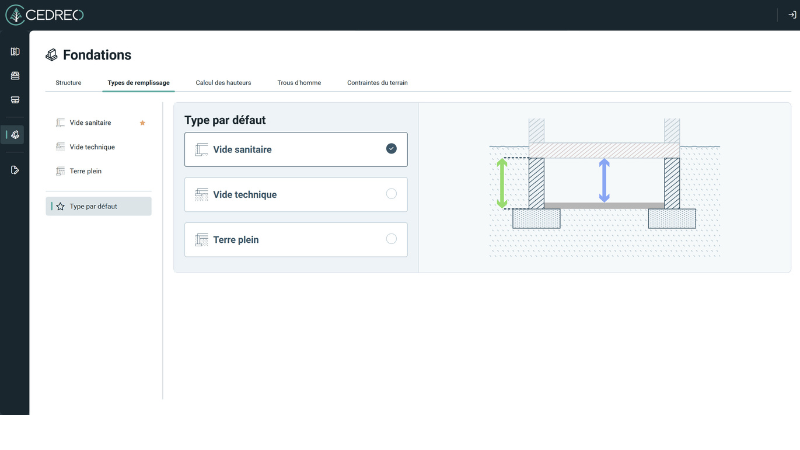Open Vide sanitaire in left list
Image resolution: width=800 pixels, height=450 pixels.
pyautogui.click(x=98, y=122)
